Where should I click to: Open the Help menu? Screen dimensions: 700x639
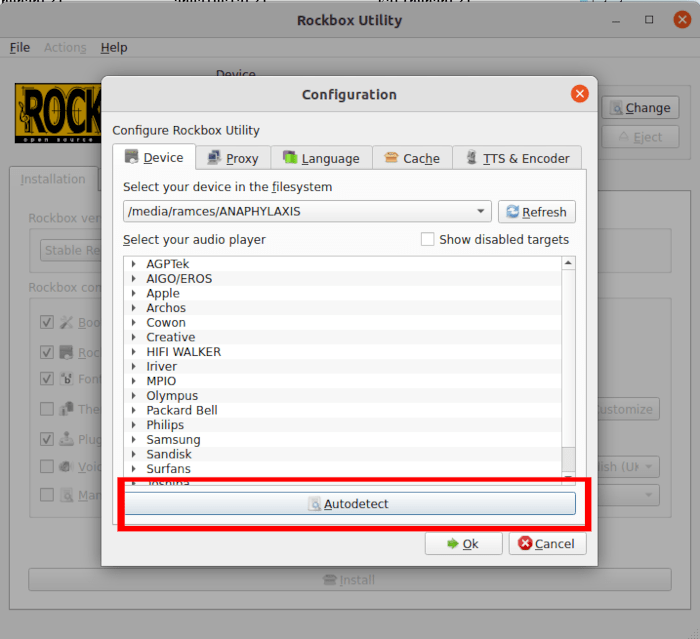[114, 47]
